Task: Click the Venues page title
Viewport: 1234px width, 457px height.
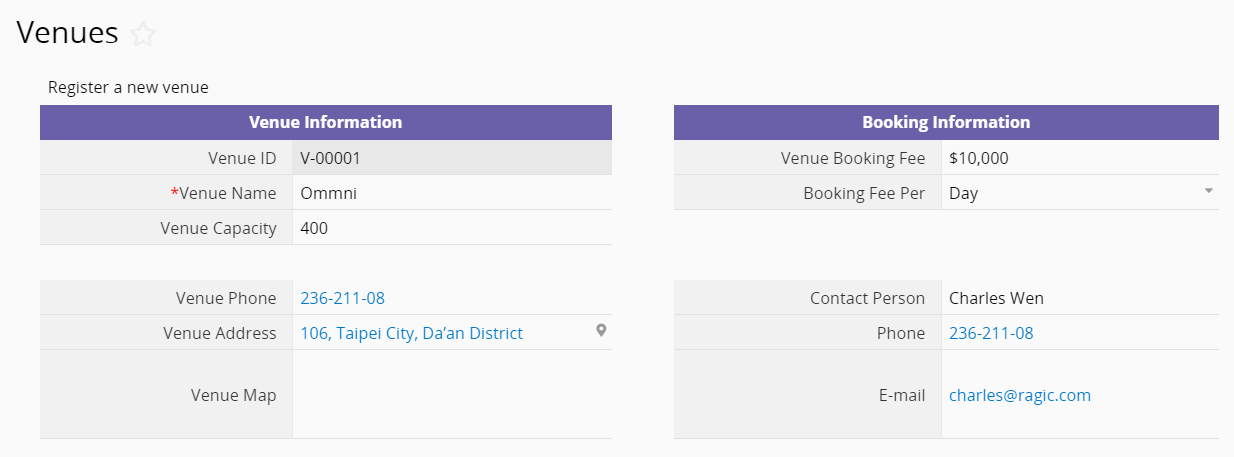Action: [67, 33]
